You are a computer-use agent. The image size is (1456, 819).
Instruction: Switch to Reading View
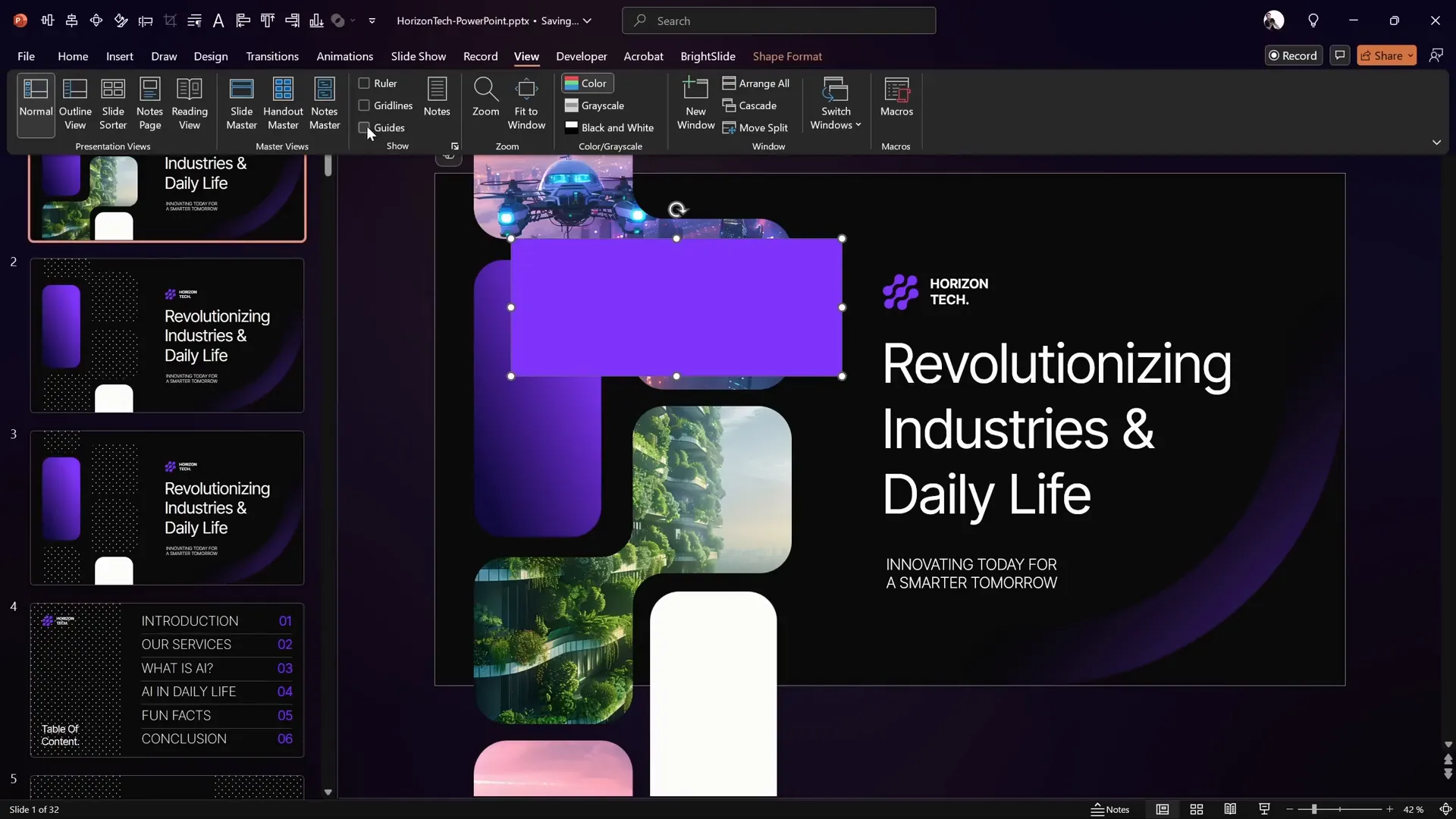coord(190,104)
